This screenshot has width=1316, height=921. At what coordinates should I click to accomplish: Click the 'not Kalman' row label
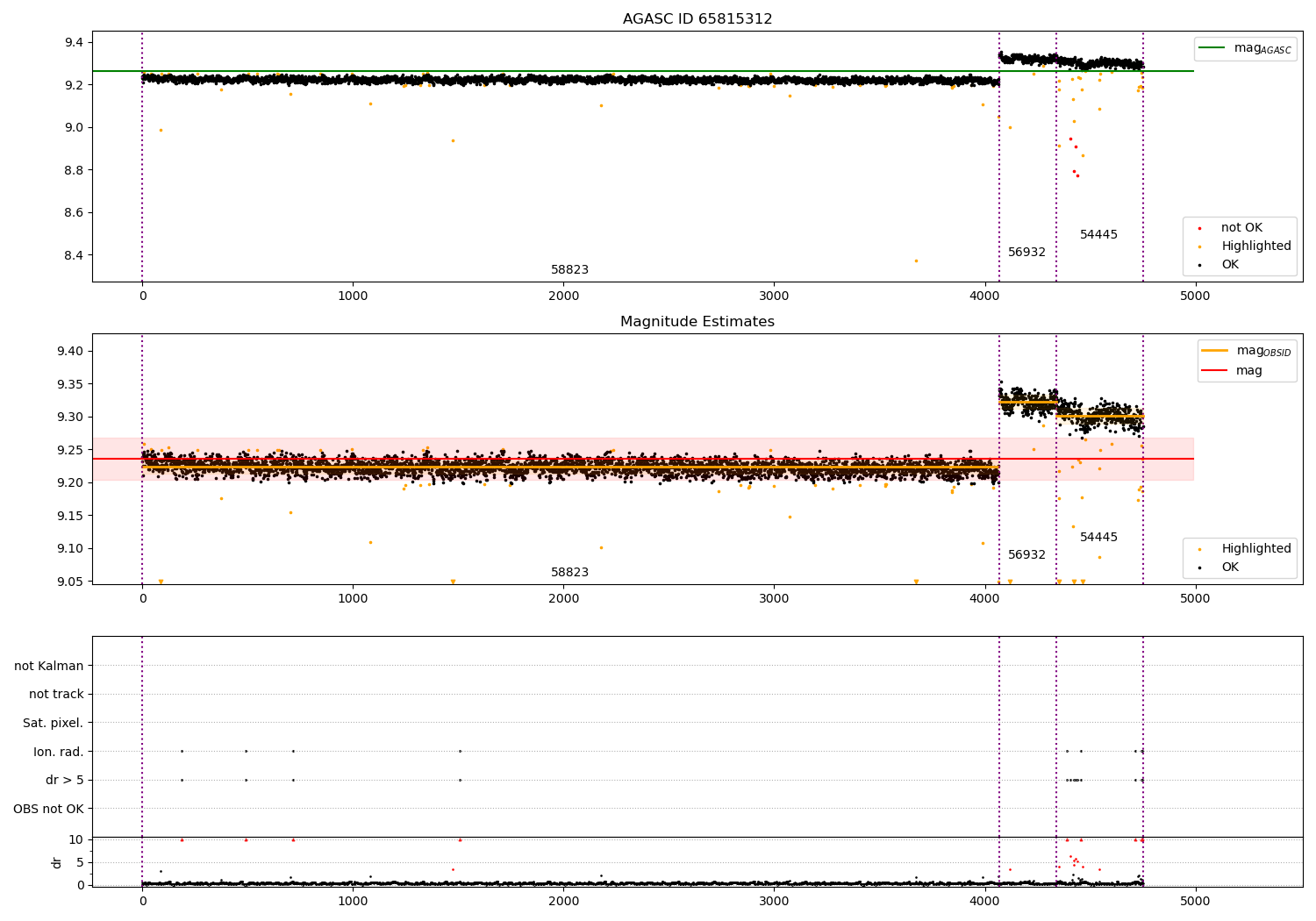tap(49, 667)
